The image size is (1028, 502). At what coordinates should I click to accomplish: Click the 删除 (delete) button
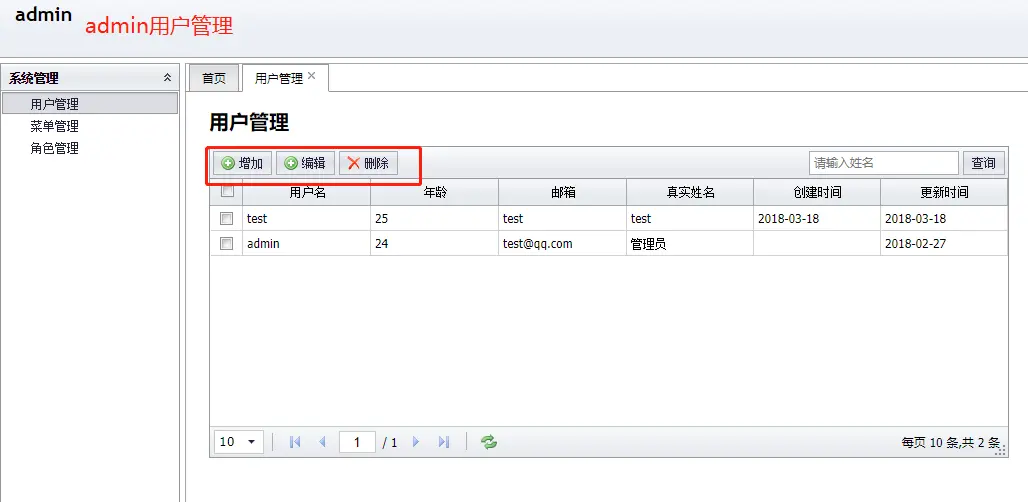368,163
